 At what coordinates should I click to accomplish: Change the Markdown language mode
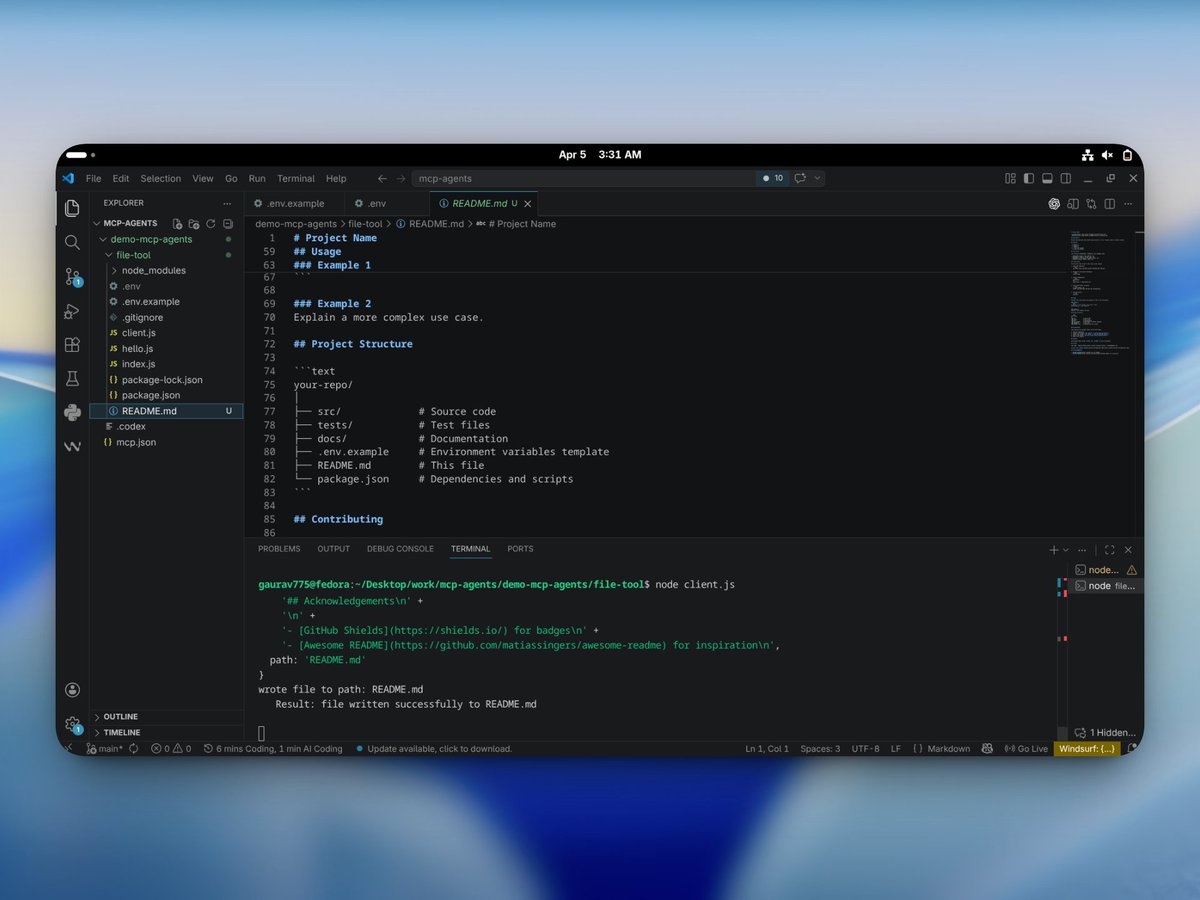point(949,749)
